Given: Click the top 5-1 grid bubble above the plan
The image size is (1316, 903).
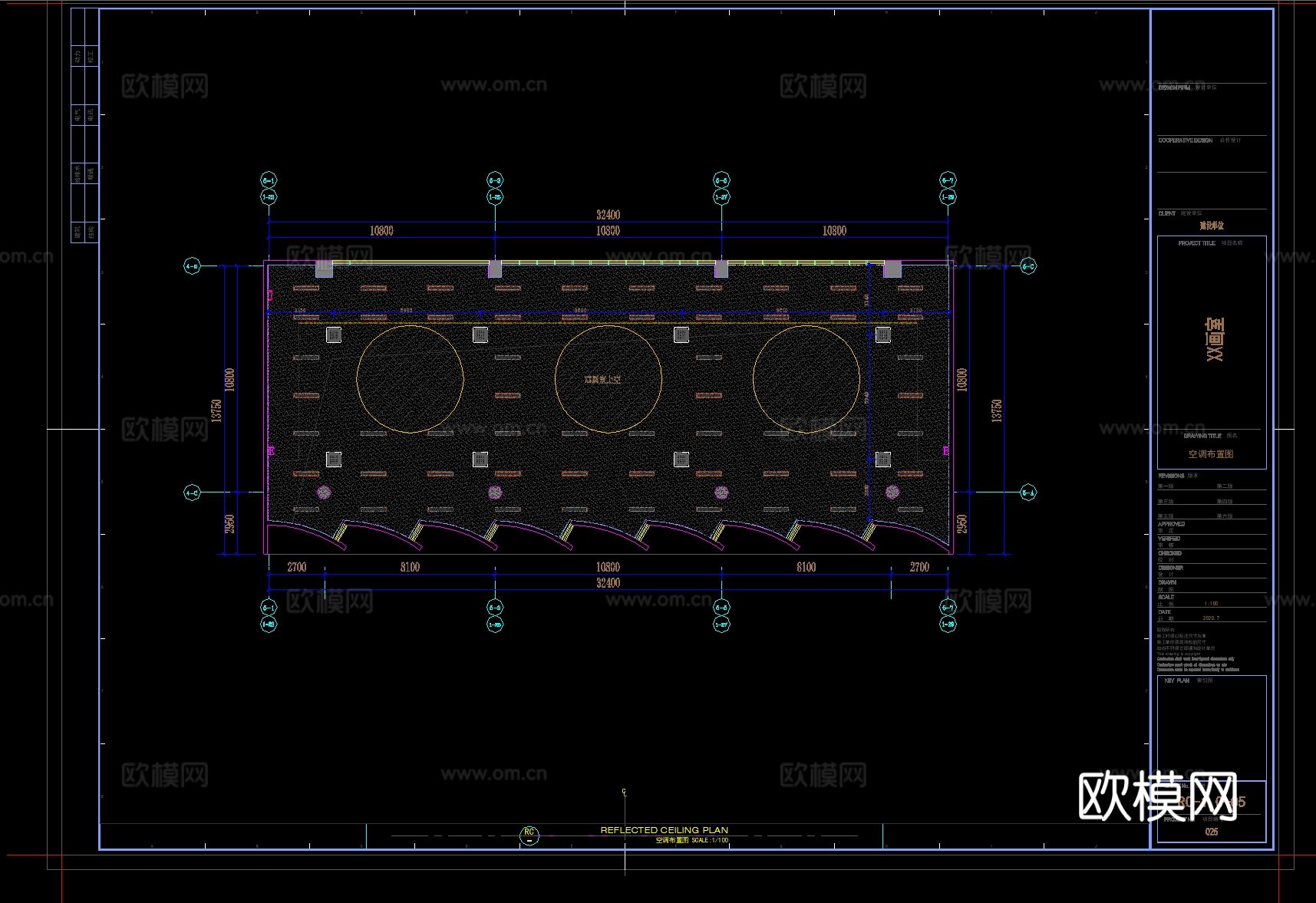Looking at the screenshot, I should click(x=269, y=180).
